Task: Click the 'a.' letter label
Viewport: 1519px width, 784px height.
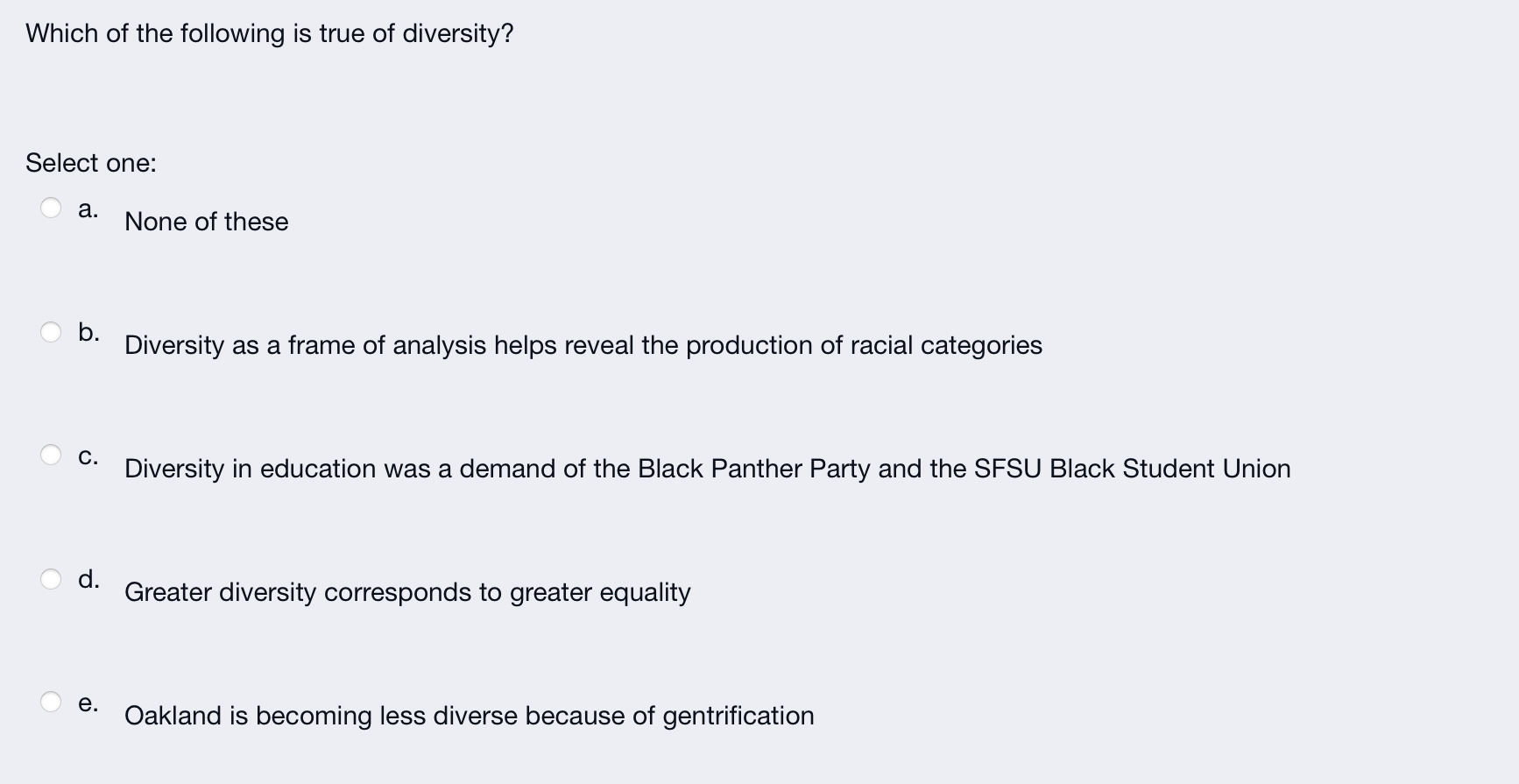Action: click(88, 208)
